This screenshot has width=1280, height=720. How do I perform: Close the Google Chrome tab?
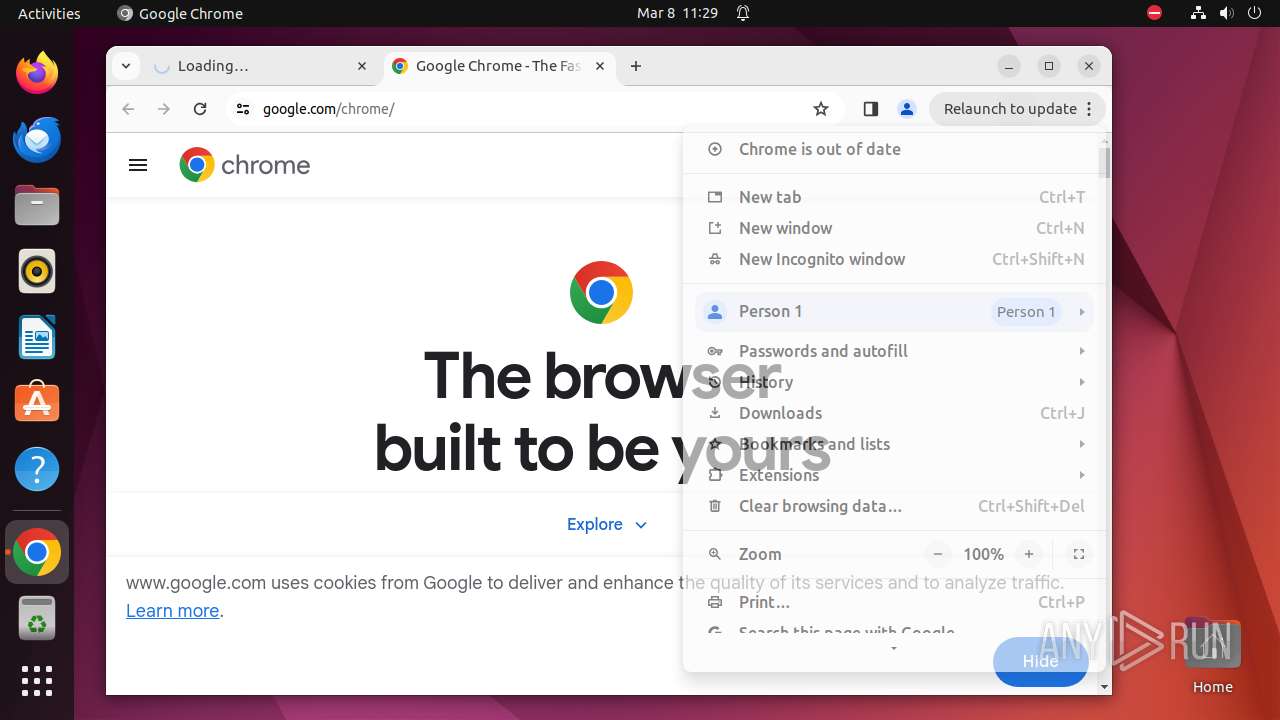(x=600, y=66)
